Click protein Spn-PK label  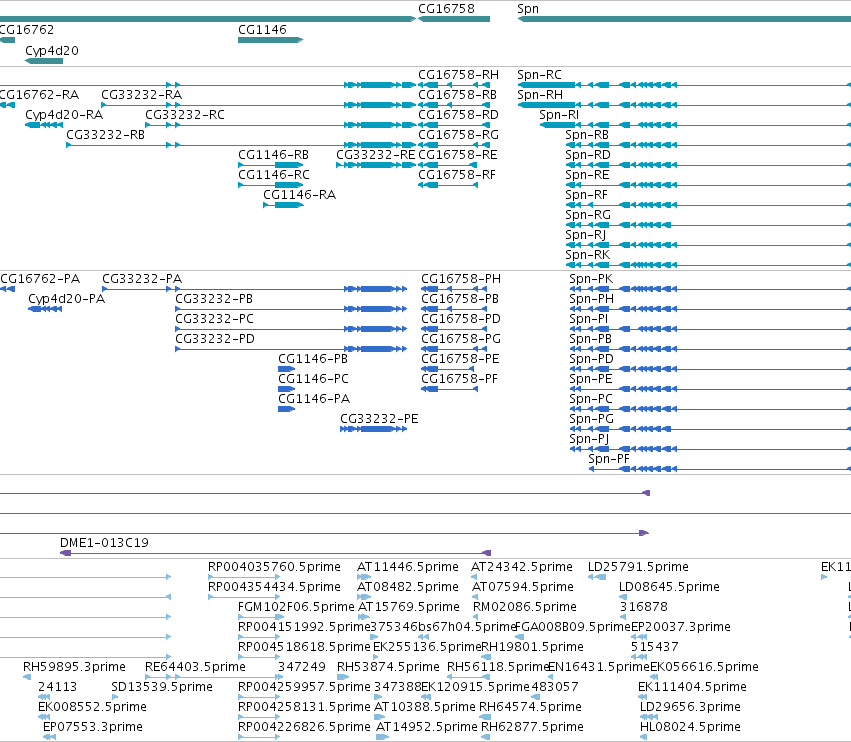coord(591,278)
